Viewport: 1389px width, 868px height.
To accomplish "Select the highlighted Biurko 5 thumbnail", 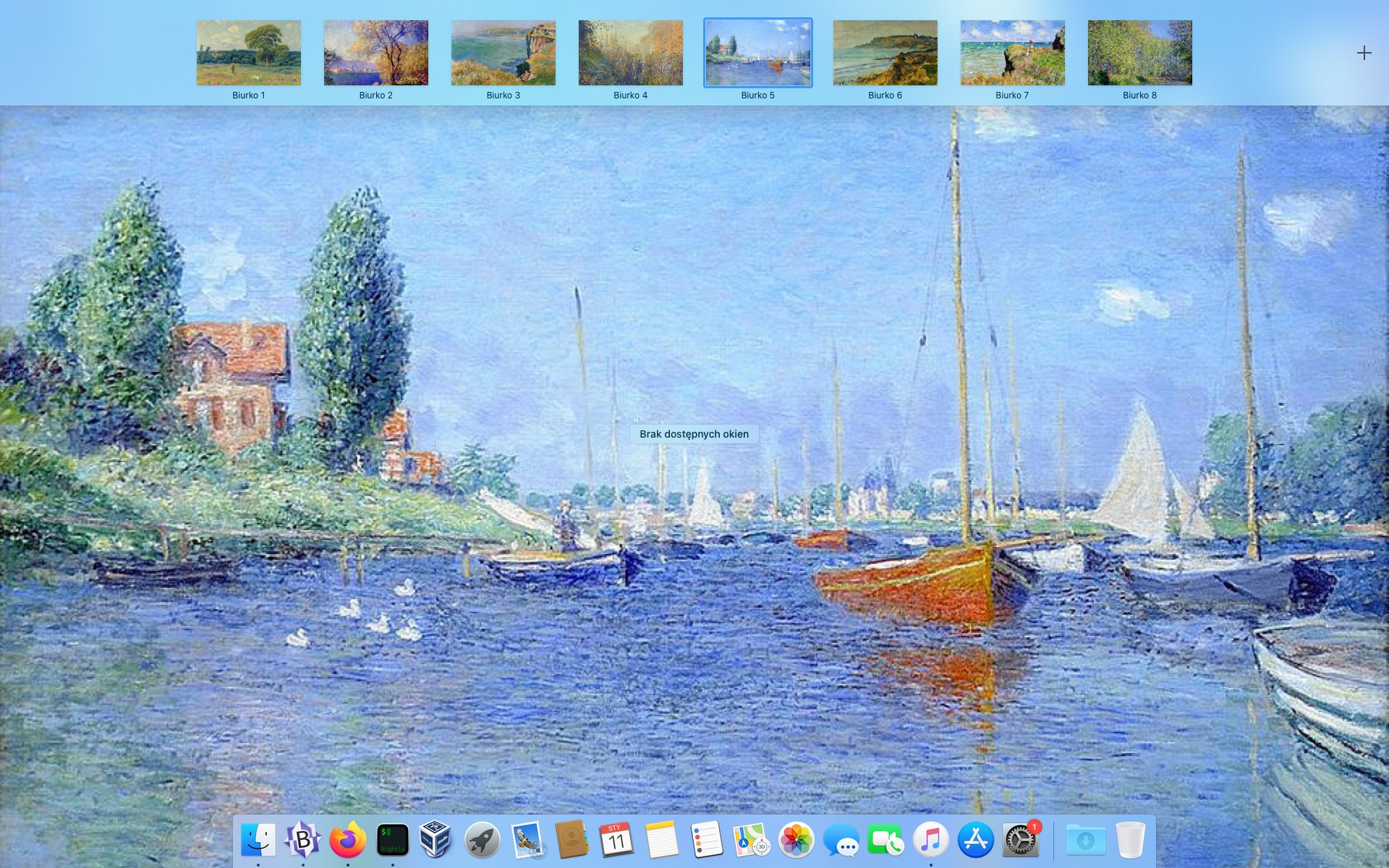I will 758,53.
